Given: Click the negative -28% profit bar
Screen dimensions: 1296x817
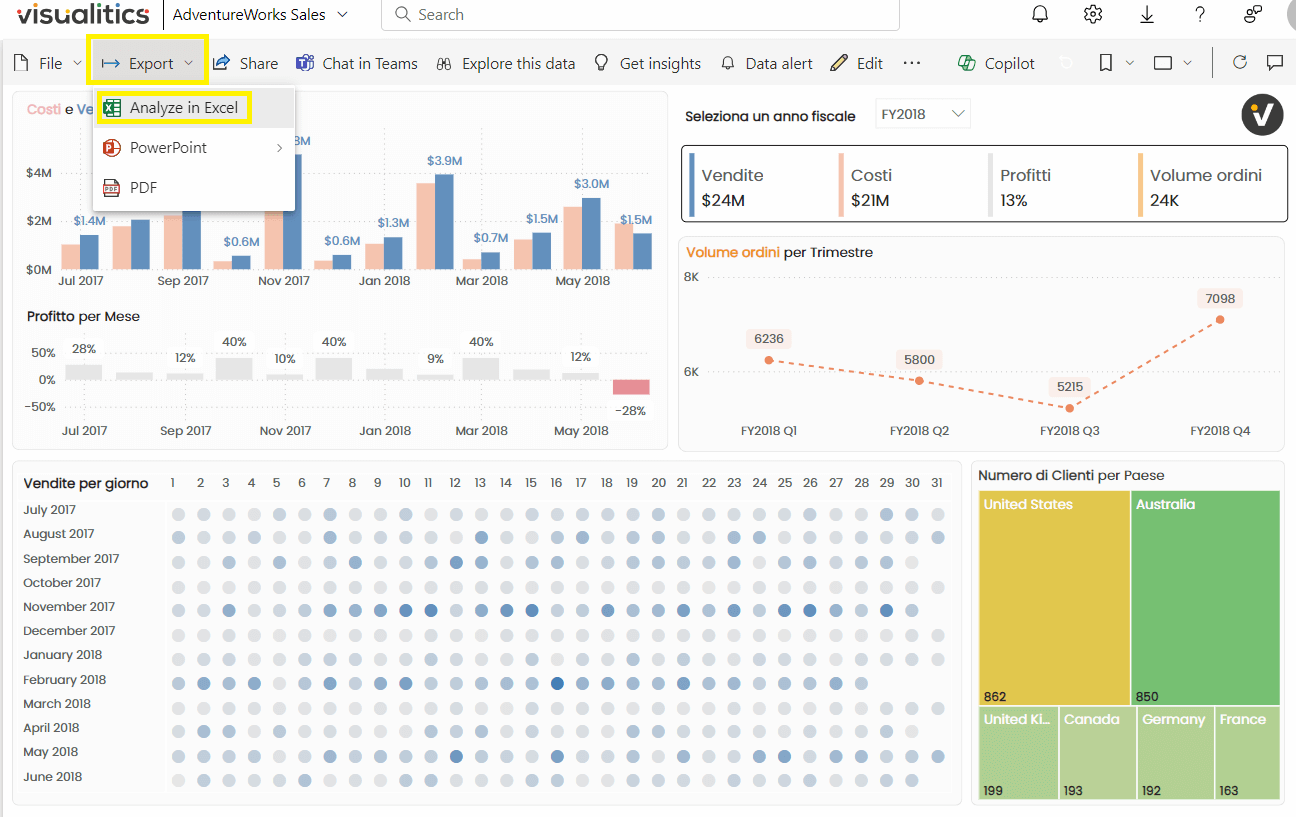Looking at the screenshot, I should point(631,387).
